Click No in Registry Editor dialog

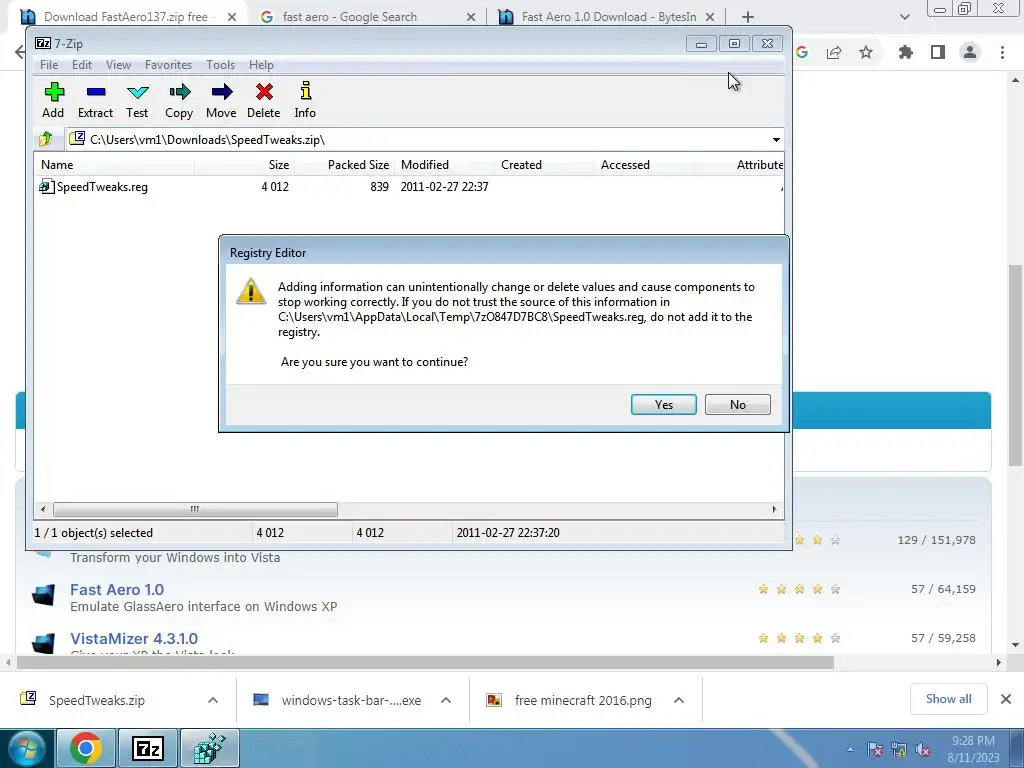coord(738,404)
